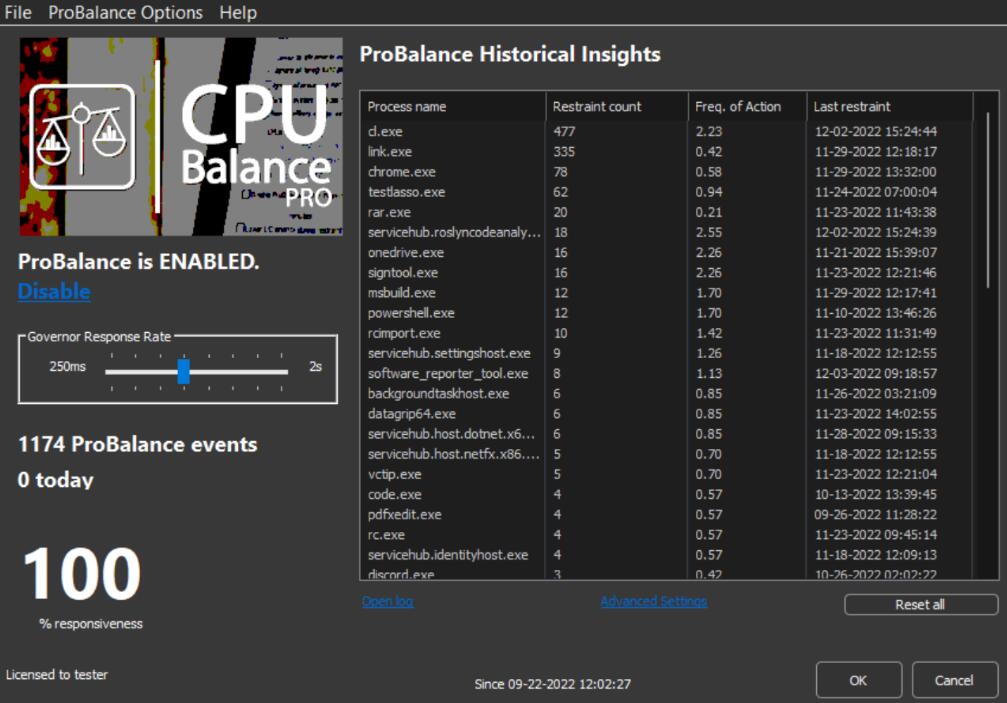The height and width of the screenshot is (703, 1007).
Task: Select the link.exe process row
Action: coord(667,152)
